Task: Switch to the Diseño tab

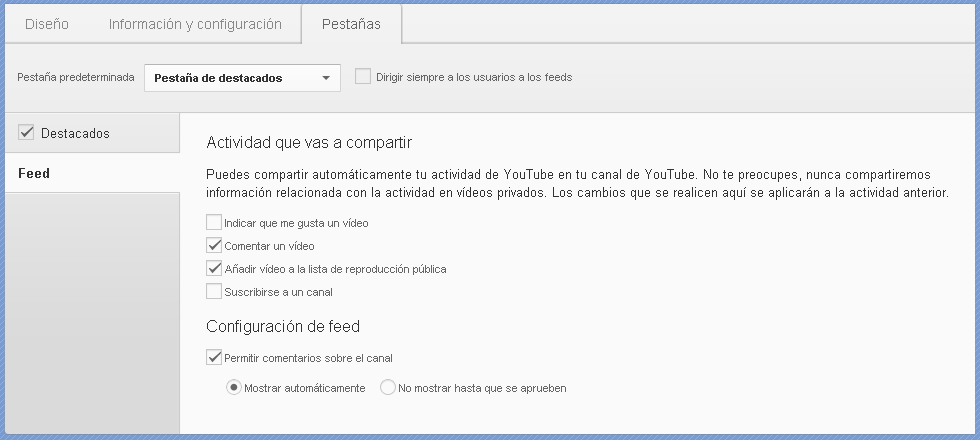Action: 47,24
